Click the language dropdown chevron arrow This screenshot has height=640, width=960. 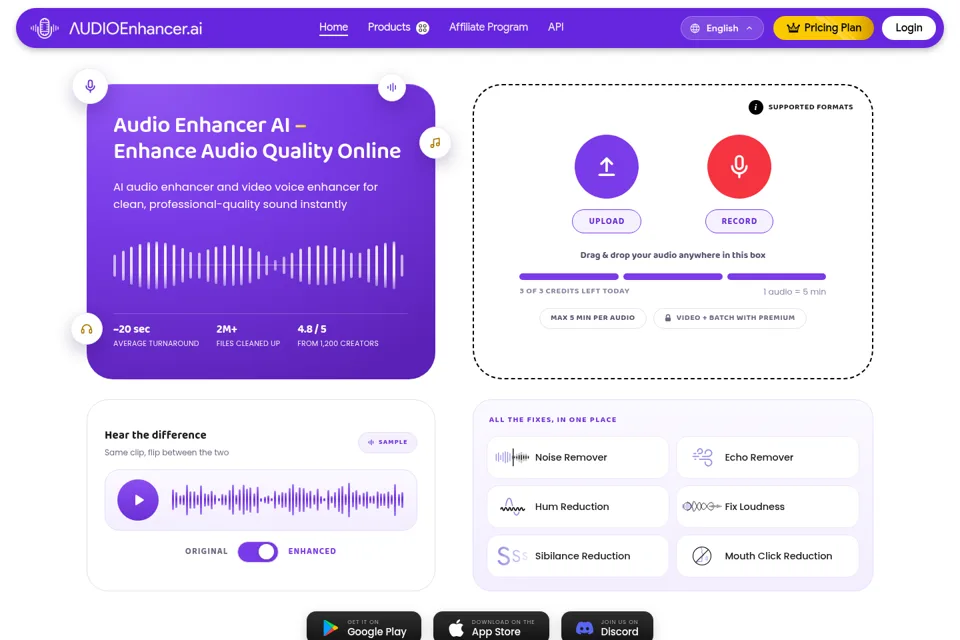(x=749, y=28)
